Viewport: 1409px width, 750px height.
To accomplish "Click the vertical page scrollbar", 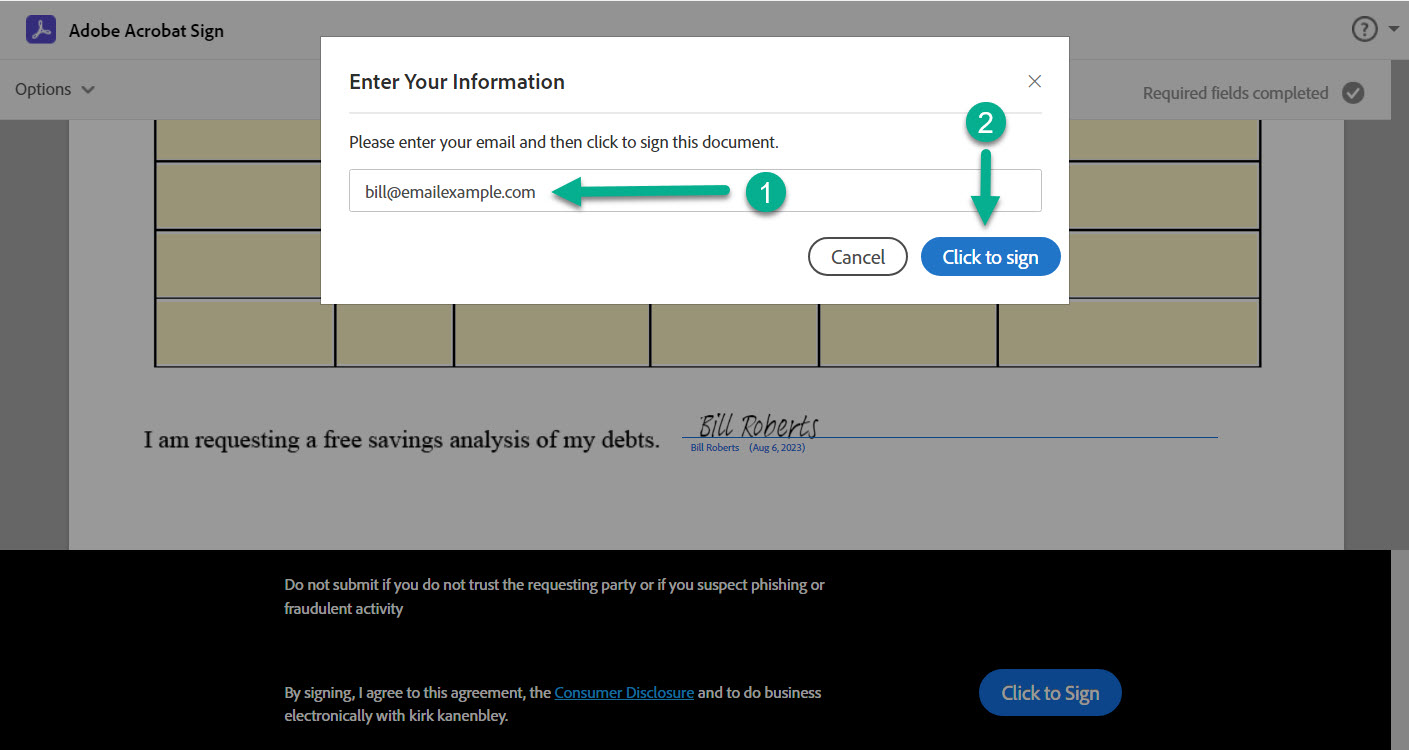I will (x=1399, y=405).
